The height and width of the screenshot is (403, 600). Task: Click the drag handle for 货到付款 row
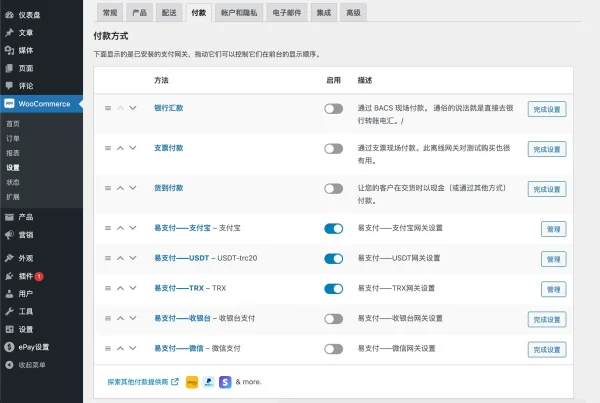pos(108,188)
